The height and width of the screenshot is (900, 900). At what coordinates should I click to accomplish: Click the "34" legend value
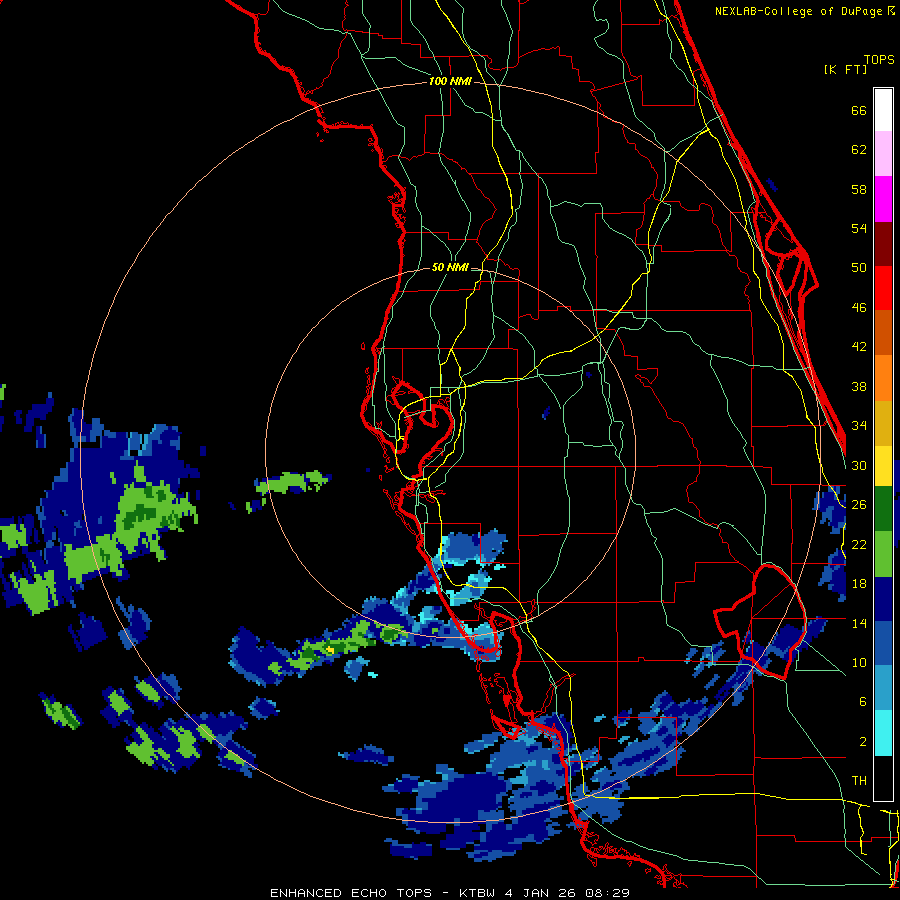[x=859, y=426]
